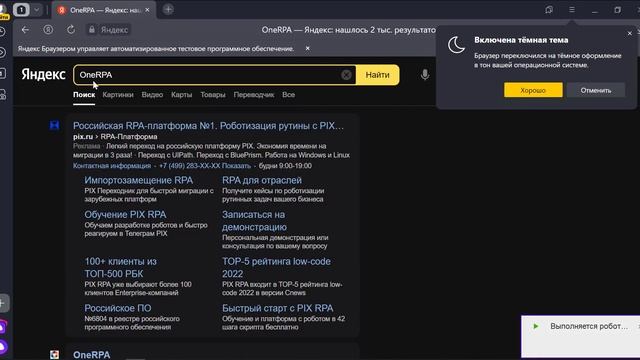Open a new tab with the plus icon

point(168,9)
